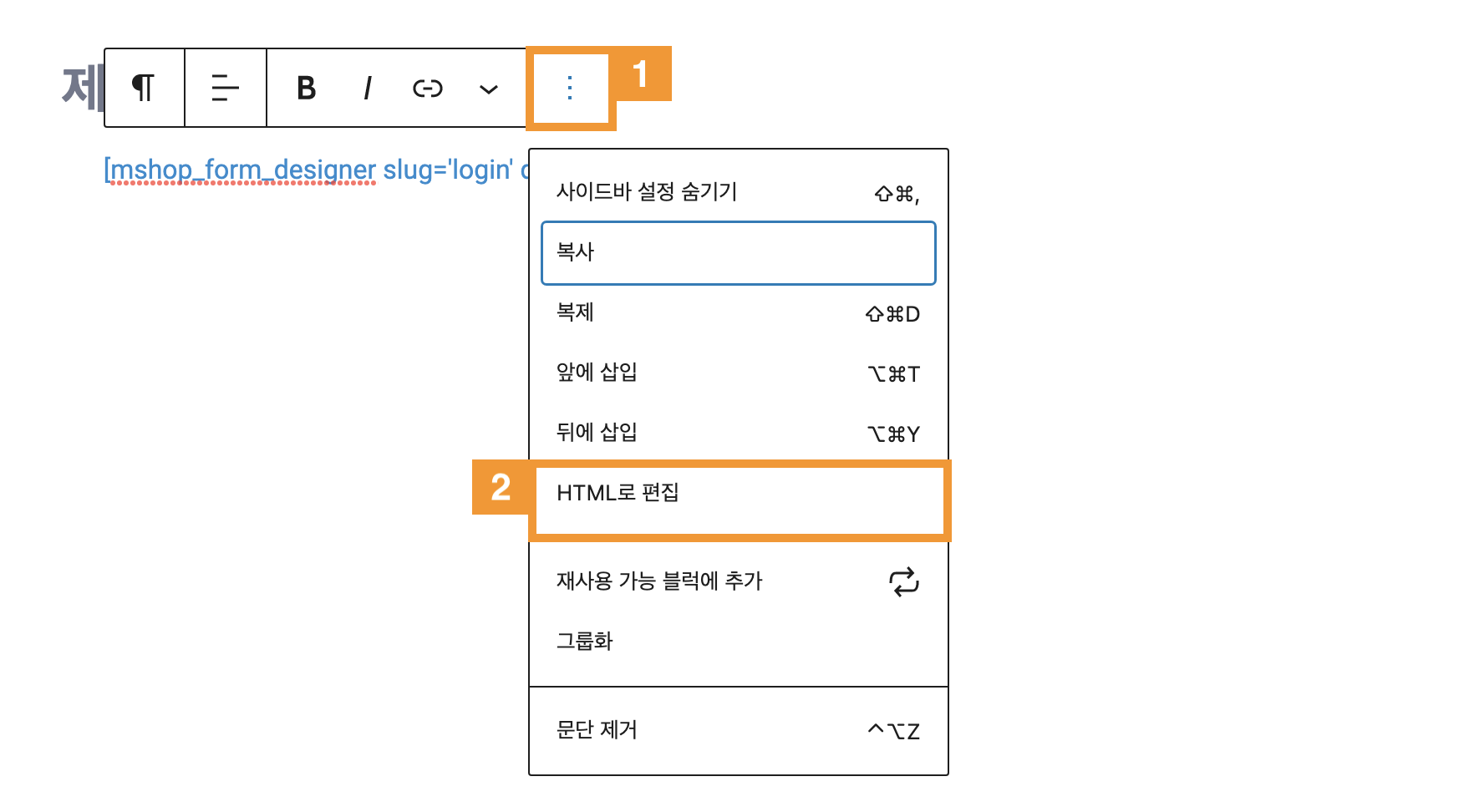
Task: Insert a link with the link icon
Action: 427,88
